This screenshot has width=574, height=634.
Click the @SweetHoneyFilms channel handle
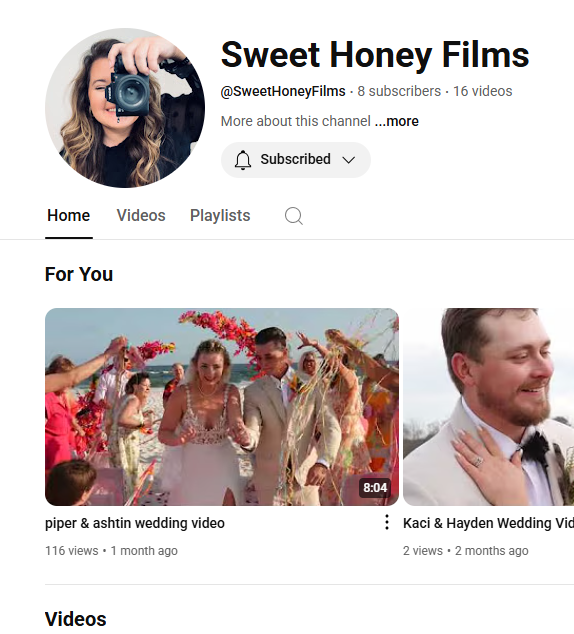tap(283, 91)
